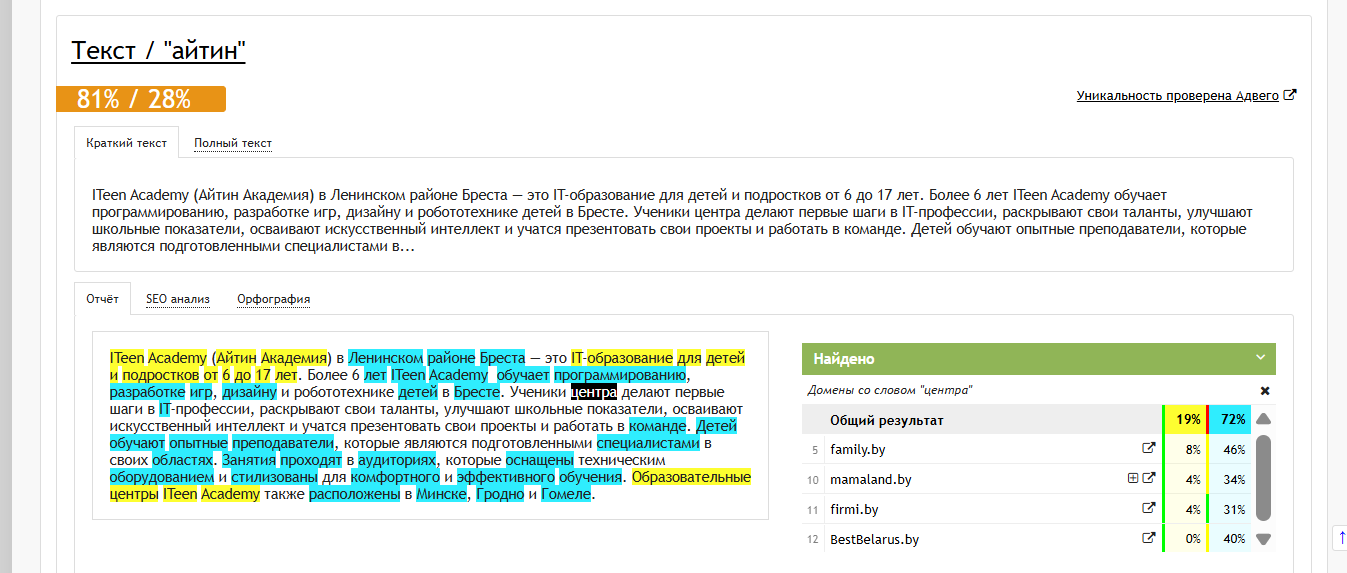Click the 'Текст / "айтин"' heading link
This screenshot has width=1347, height=573.
click(158, 51)
